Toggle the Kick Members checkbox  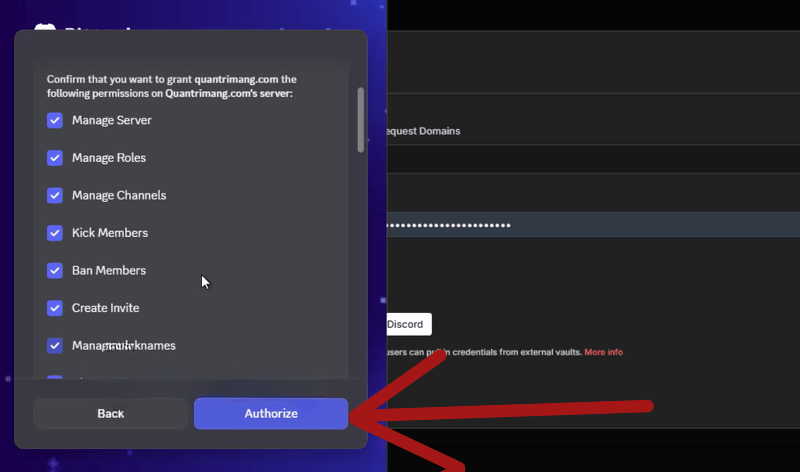click(x=55, y=233)
